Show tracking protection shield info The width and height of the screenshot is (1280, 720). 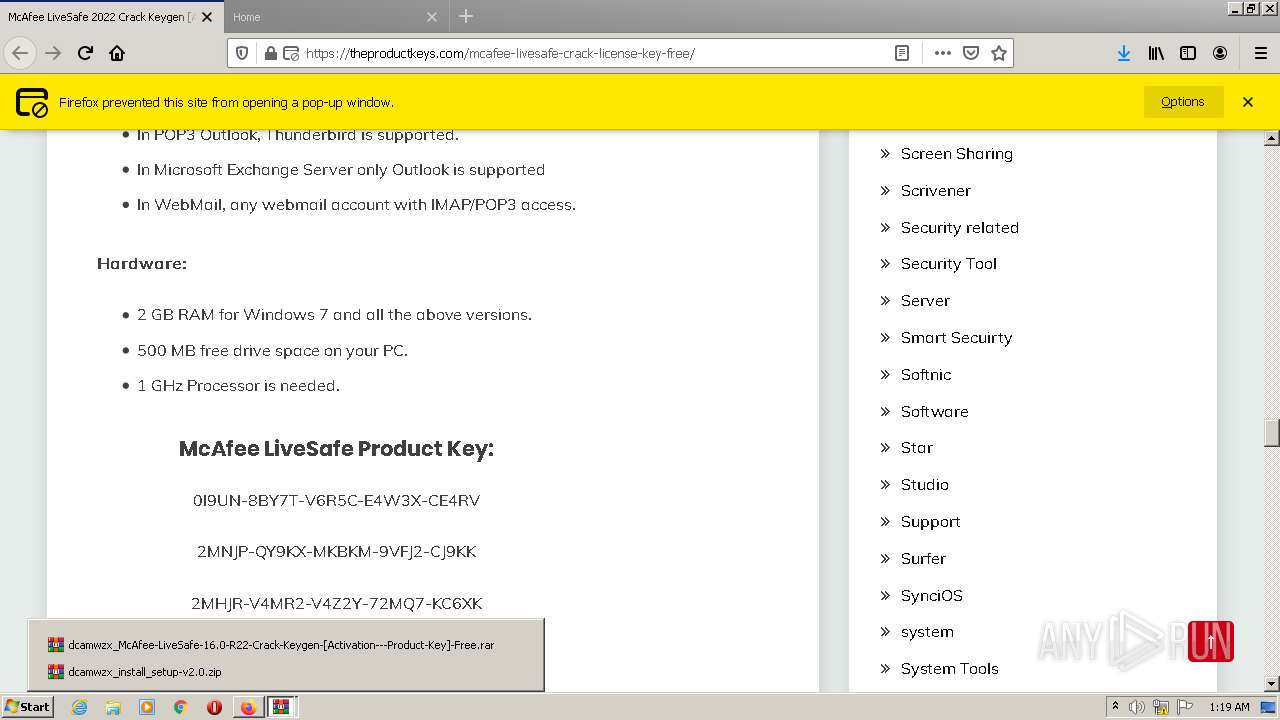click(242, 53)
